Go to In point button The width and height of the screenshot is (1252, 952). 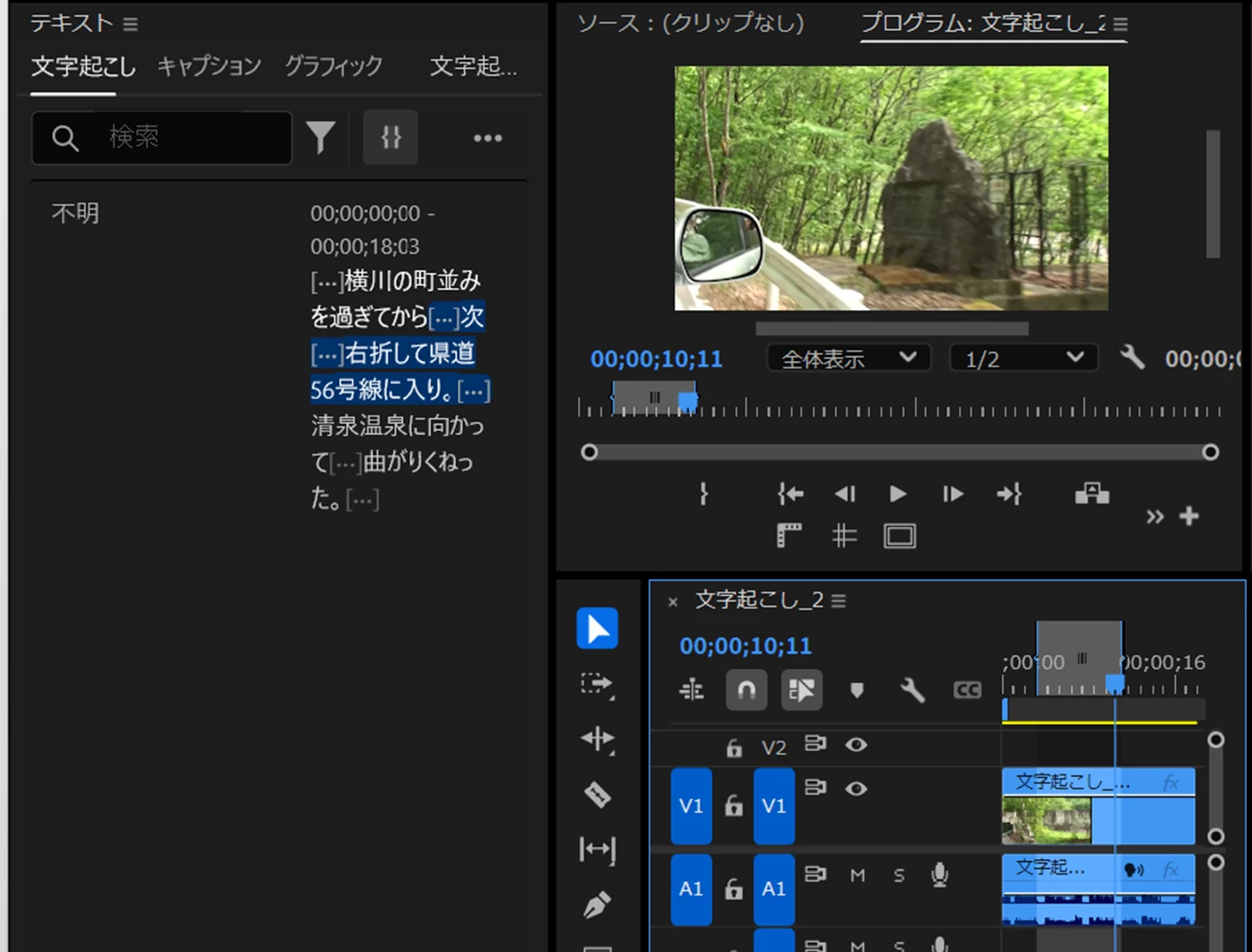coord(790,494)
